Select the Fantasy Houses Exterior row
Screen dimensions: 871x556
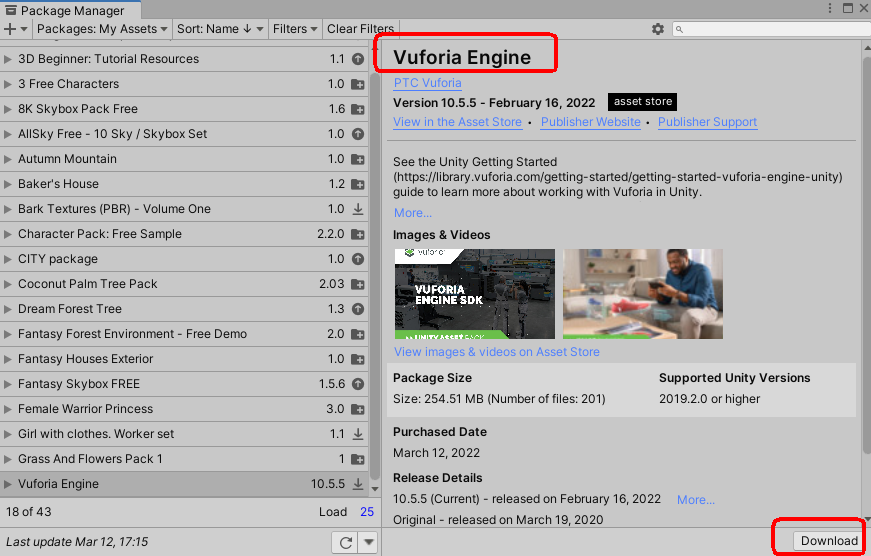click(185, 359)
